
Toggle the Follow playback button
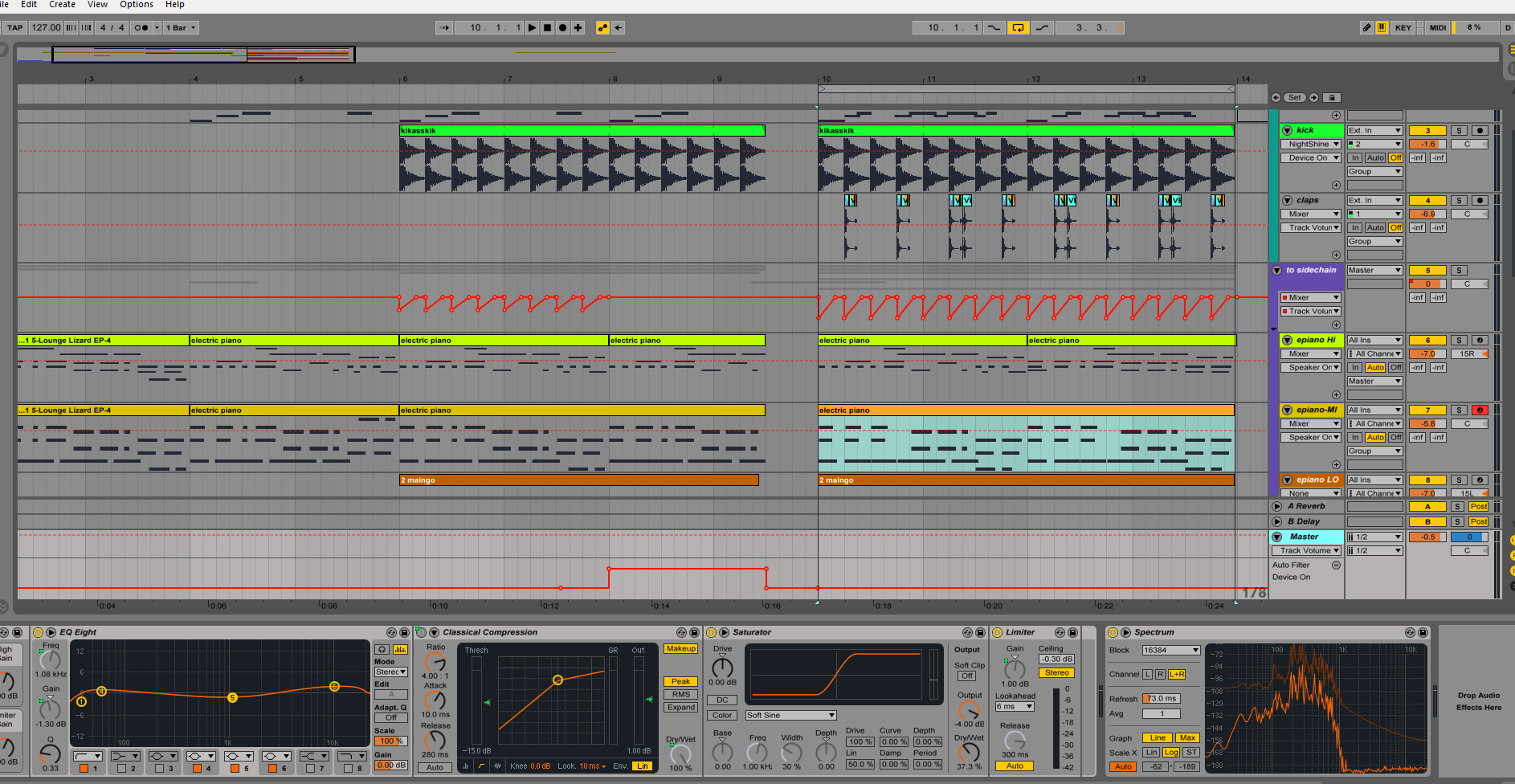tap(444, 27)
